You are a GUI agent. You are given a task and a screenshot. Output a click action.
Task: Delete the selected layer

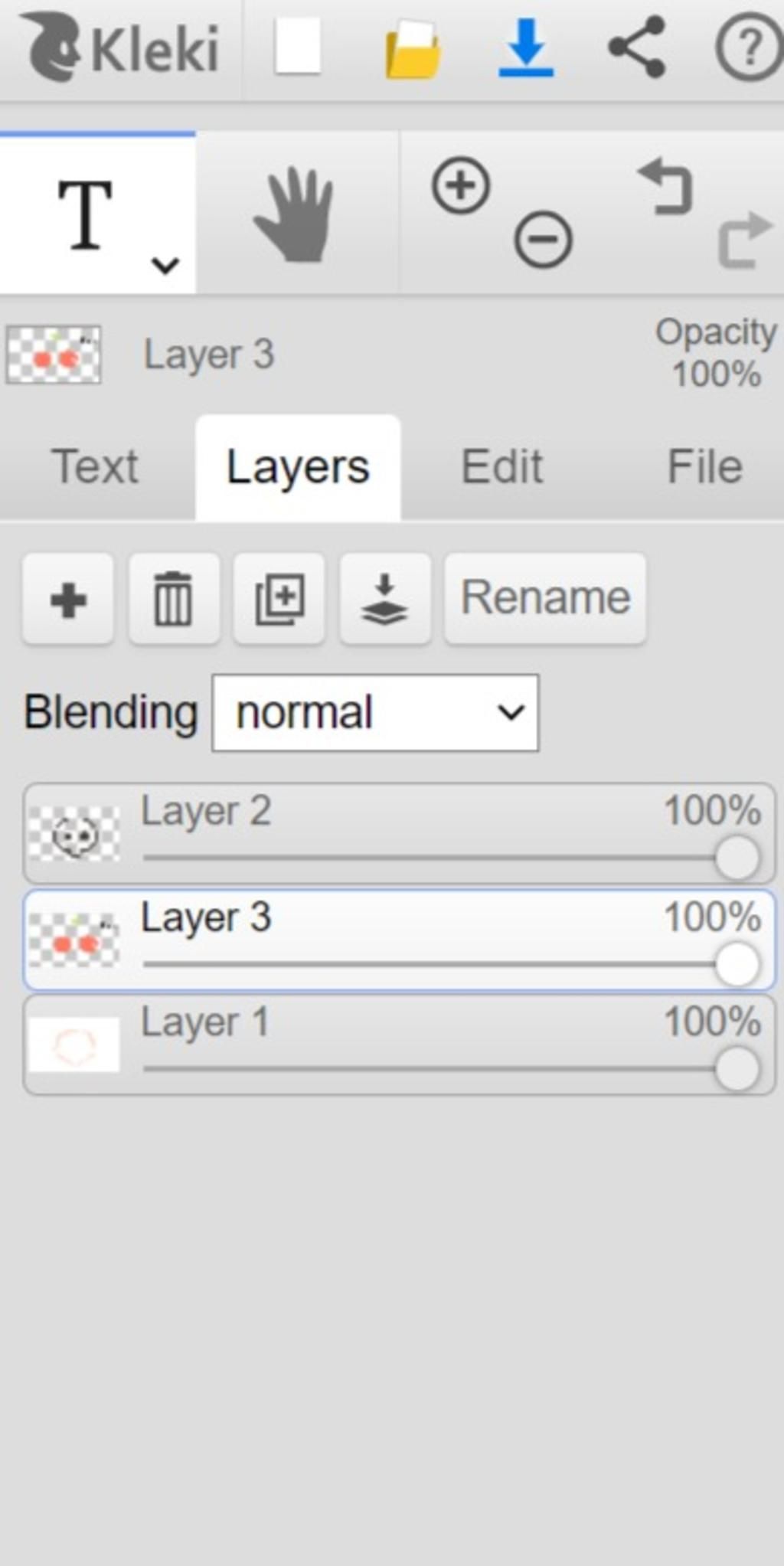(x=174, y=599)
